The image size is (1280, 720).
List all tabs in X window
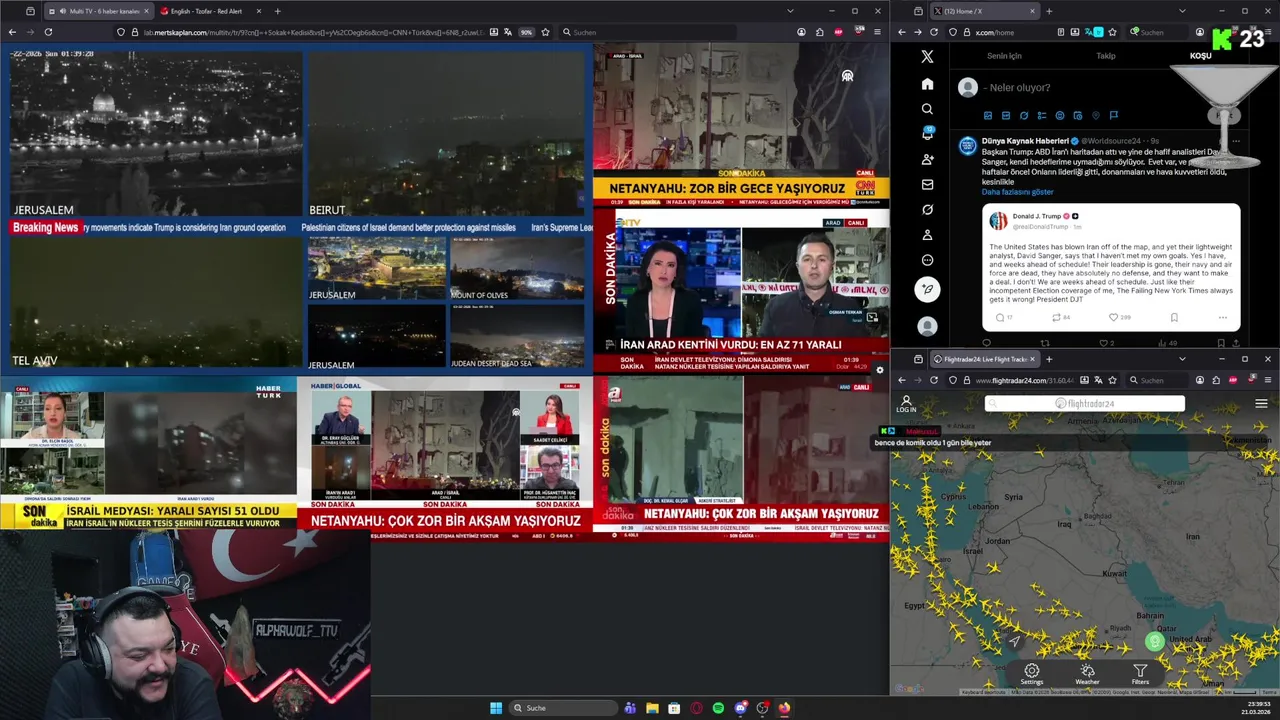(x=1182, y=11)
